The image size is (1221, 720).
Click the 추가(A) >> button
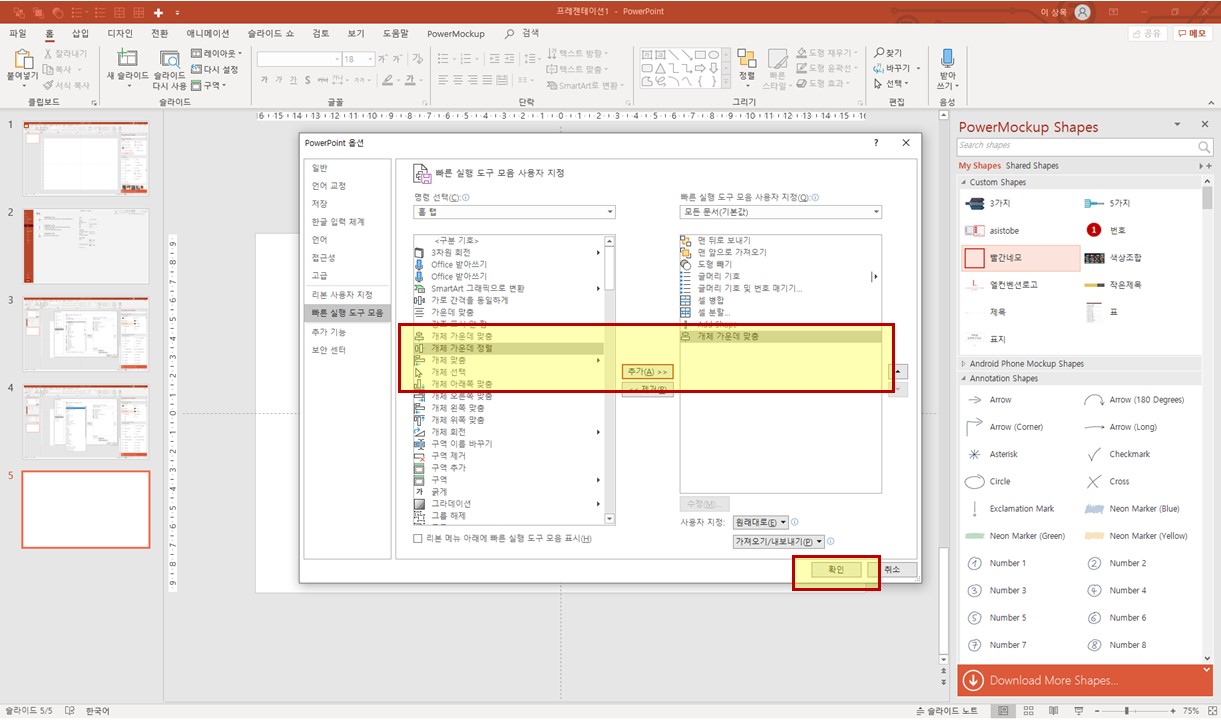pyautogui.click(x=648, y=371)
